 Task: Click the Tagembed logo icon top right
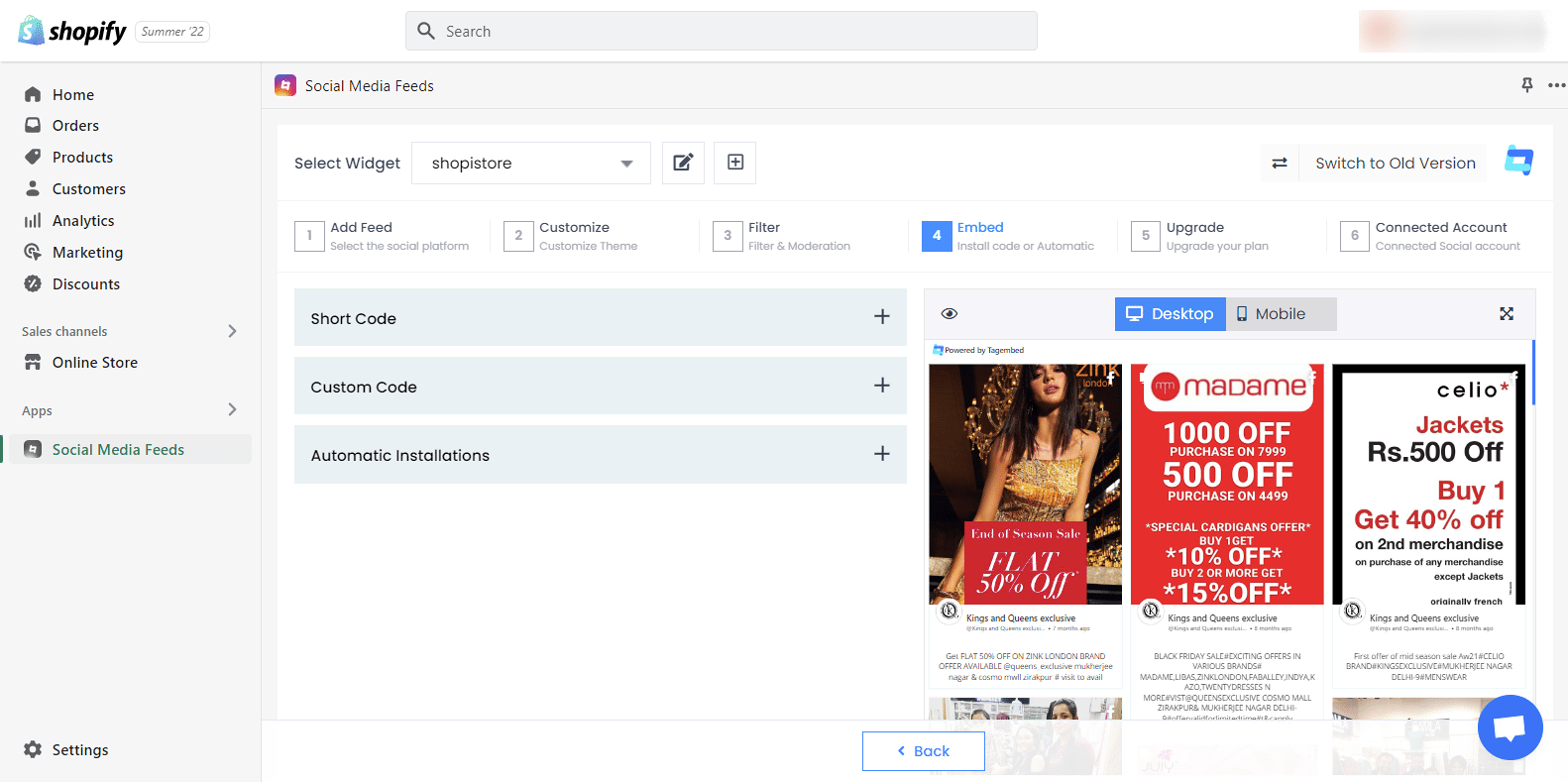pos(1518,160)
